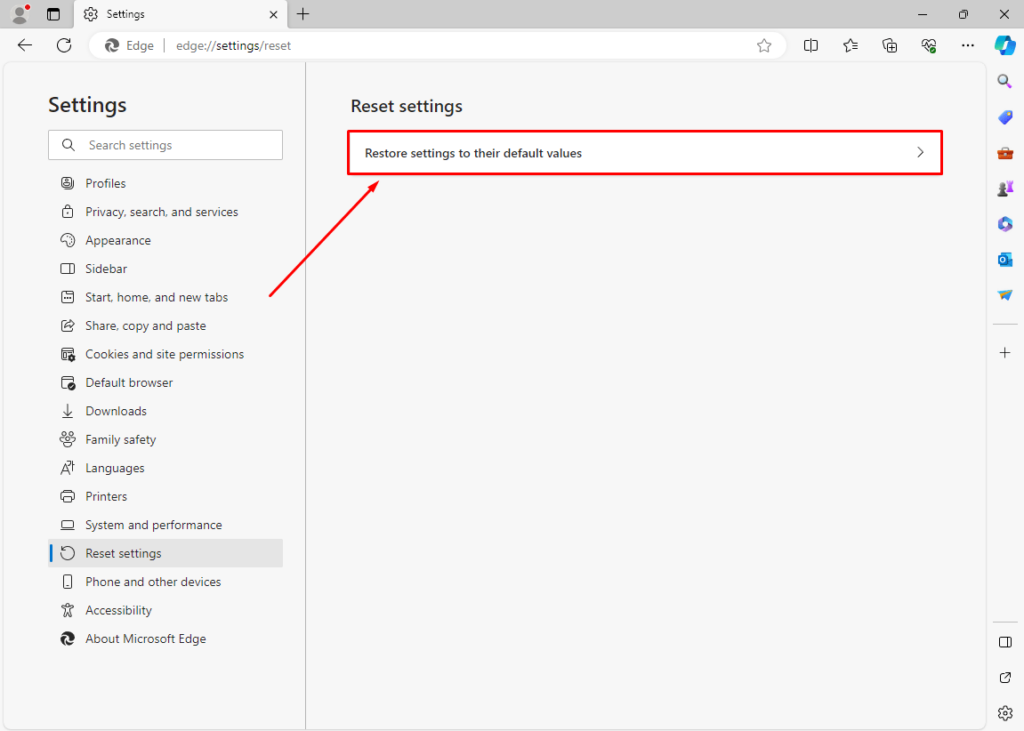This screenshot has width=1024, height=731.
Task: Open the Collections panel
Action: tap(889, 45)
